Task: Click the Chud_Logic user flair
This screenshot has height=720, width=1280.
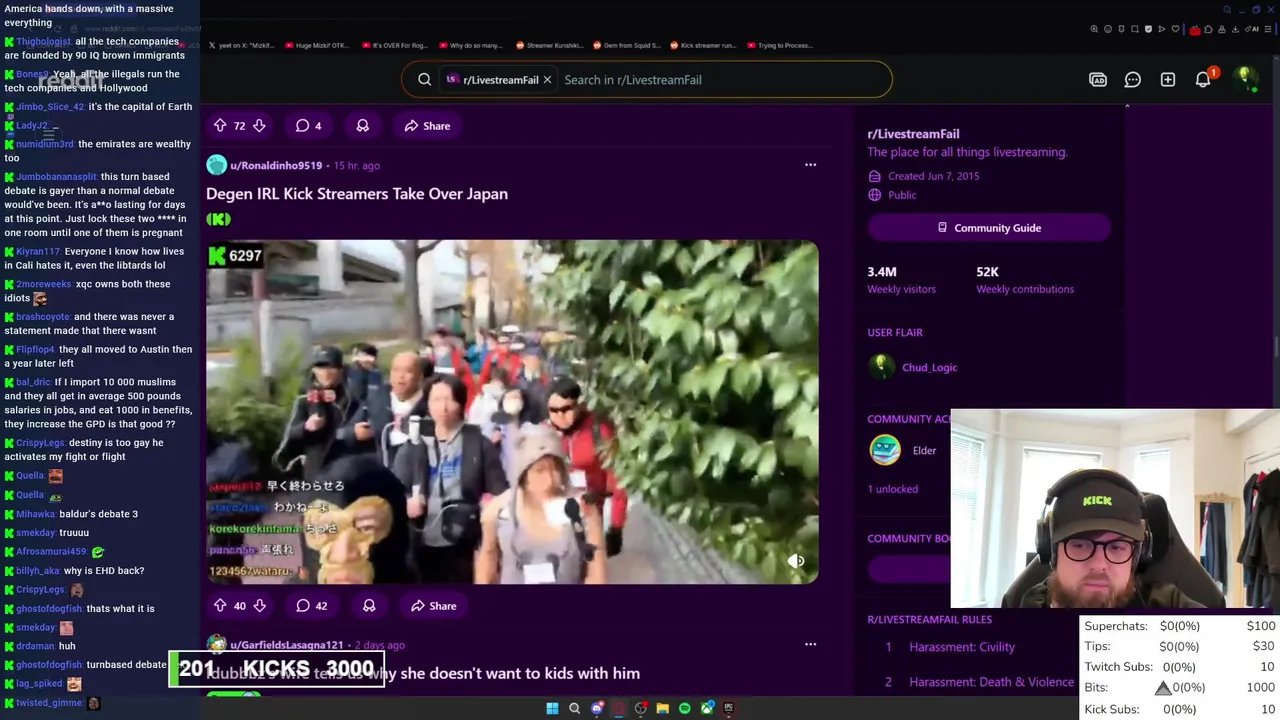Action: (929, 367)
